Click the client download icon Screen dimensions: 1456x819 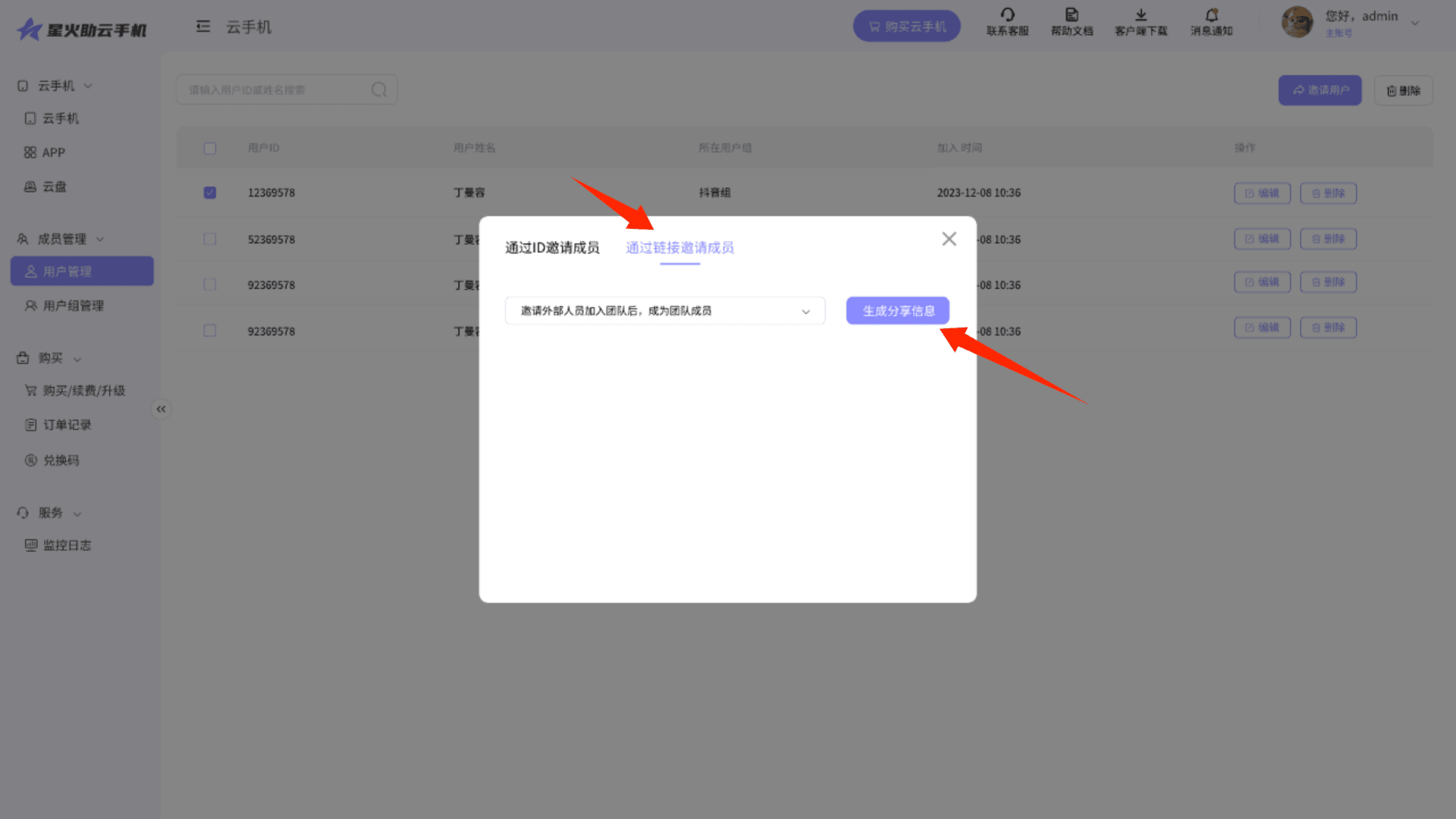[x=1141, y=15]
